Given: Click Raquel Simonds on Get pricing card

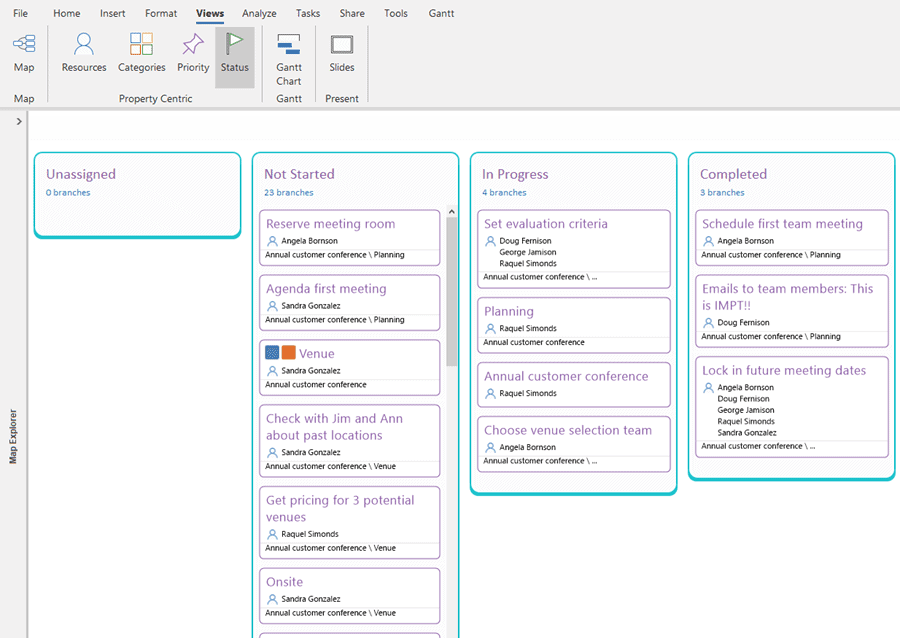Looking at the screenshot, I should [309, 534].
